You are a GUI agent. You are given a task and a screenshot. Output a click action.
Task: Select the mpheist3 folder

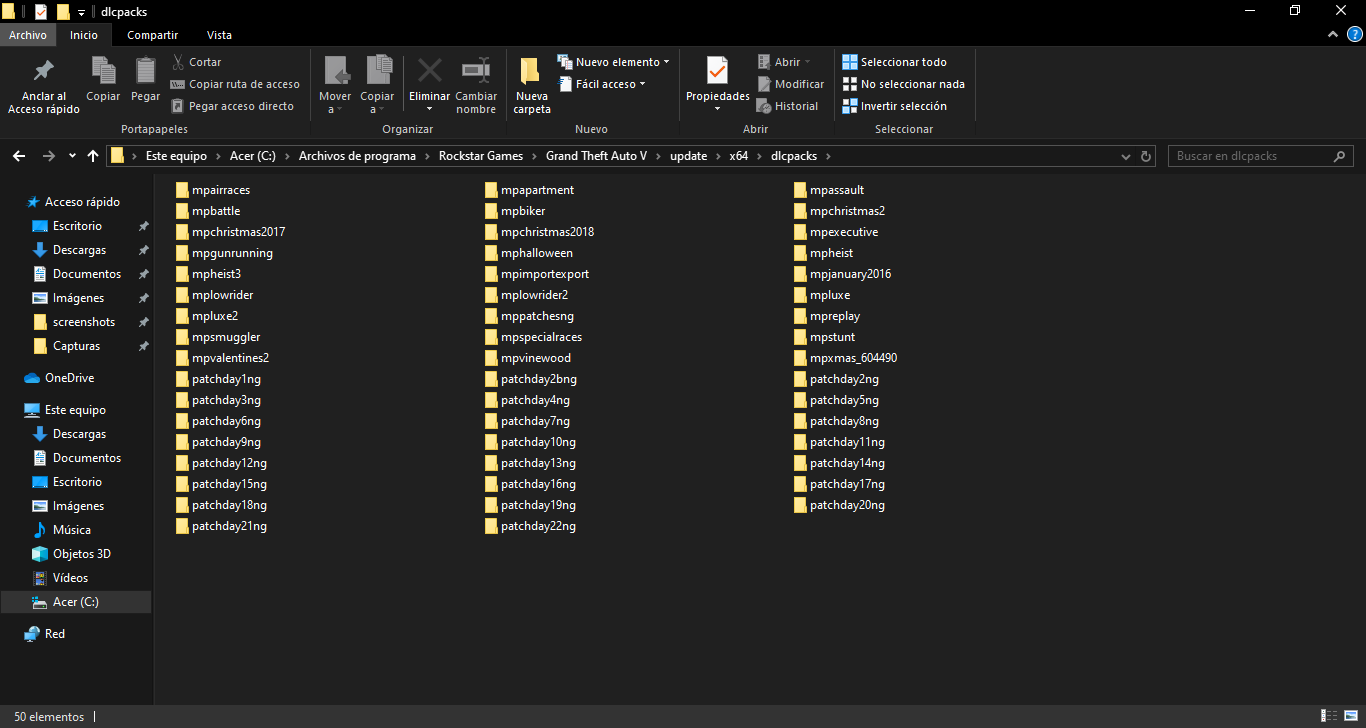click(x=216, y=274)
